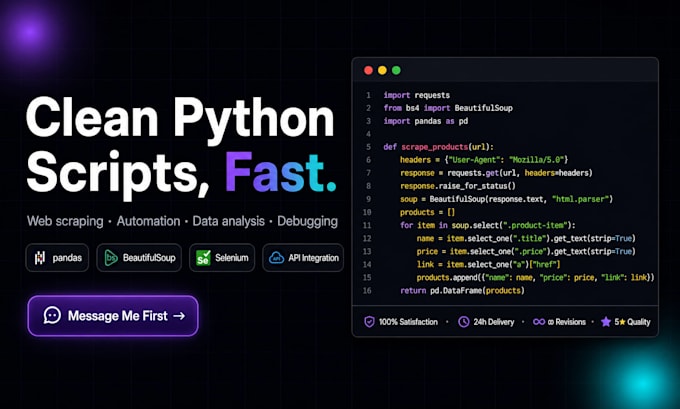Click code line 'from bs4 import BeautifulSoup'

pos(448,108)
